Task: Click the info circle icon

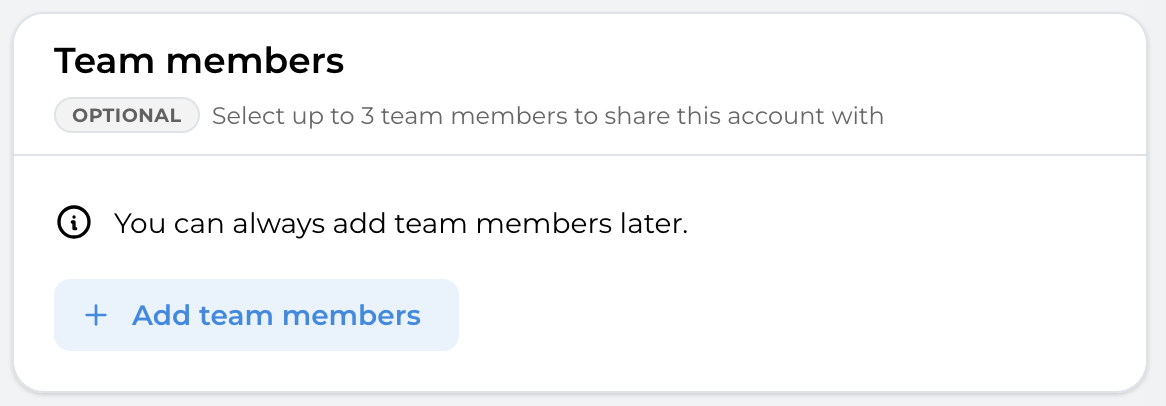Action: tap(73, 223)
